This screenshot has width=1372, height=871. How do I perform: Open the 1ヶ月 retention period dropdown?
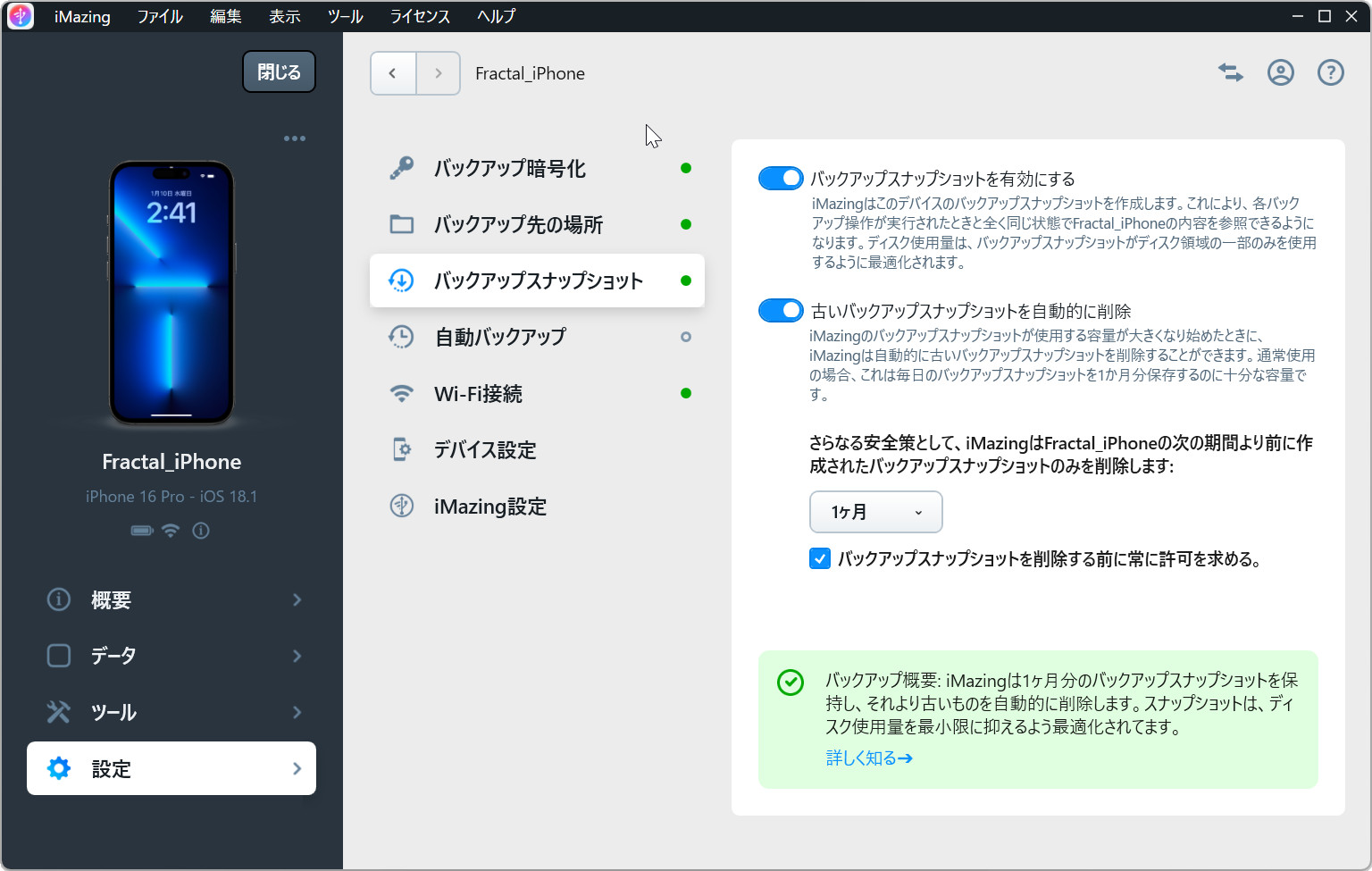(876, 512)
